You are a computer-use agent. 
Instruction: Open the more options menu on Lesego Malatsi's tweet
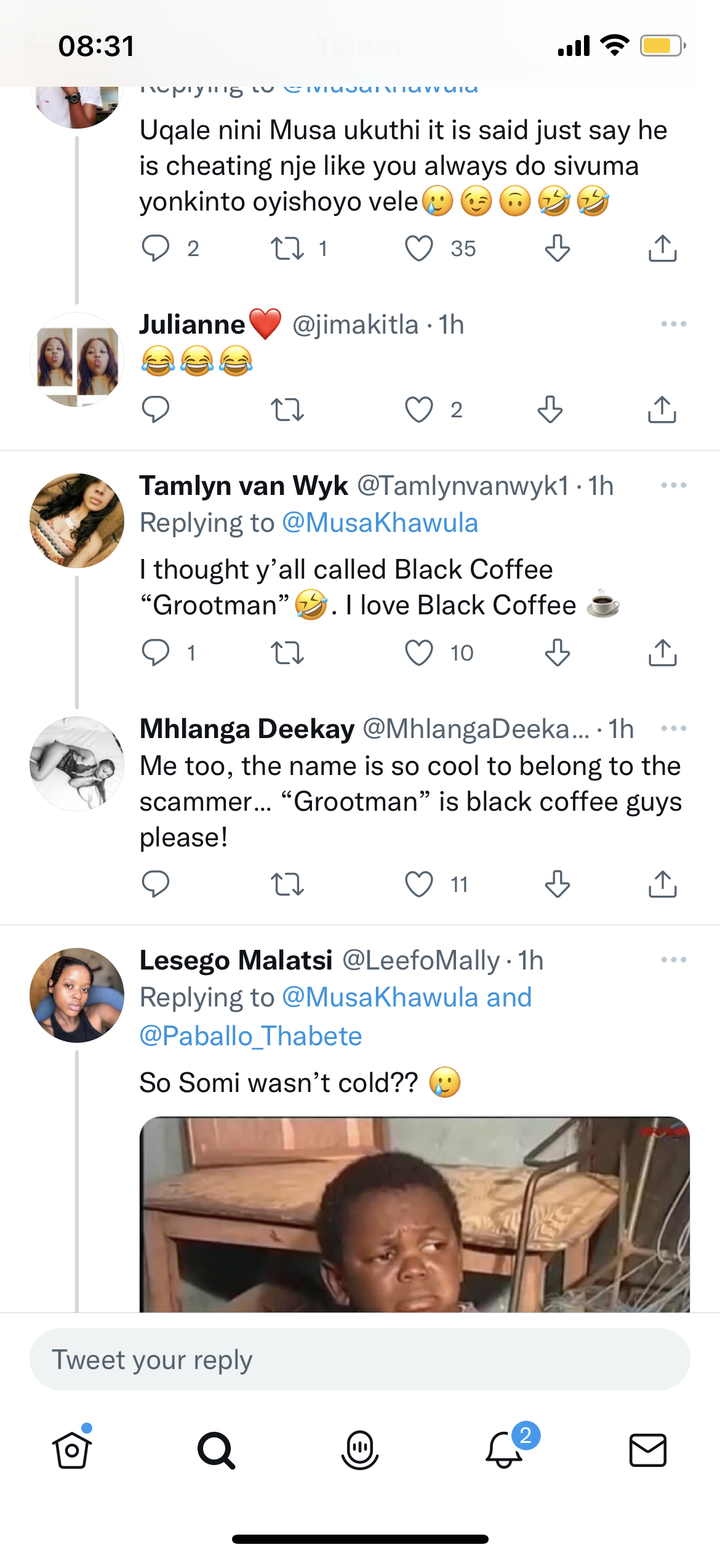point(674,959)
